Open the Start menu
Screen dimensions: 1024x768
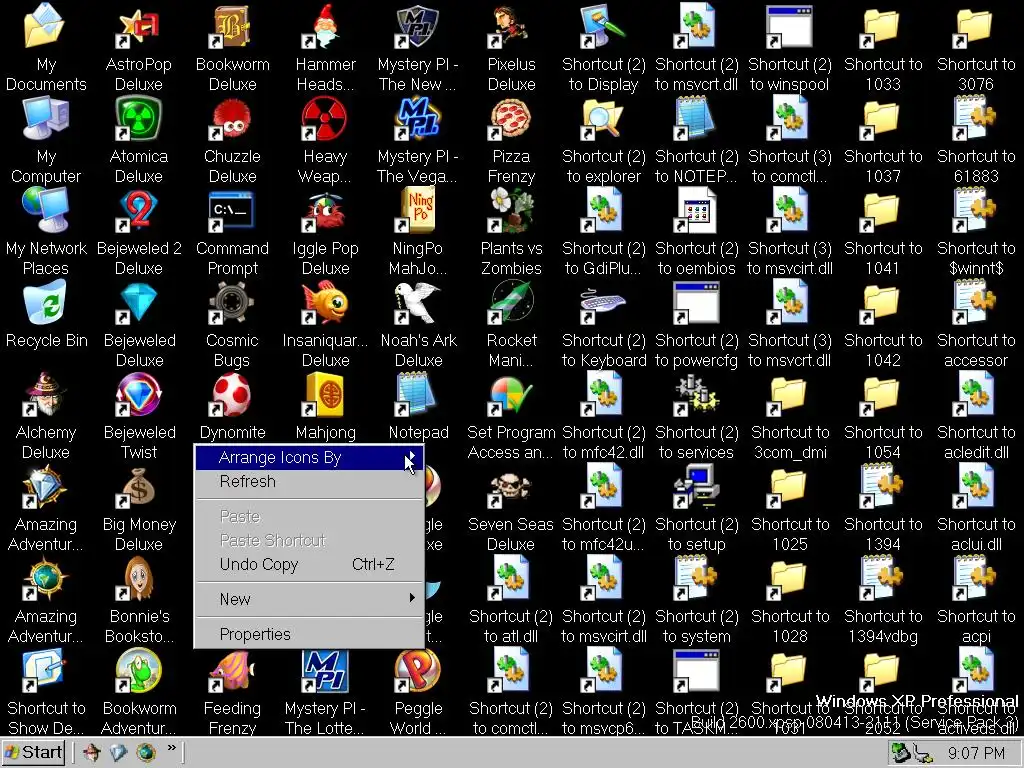tap(33, 753)
